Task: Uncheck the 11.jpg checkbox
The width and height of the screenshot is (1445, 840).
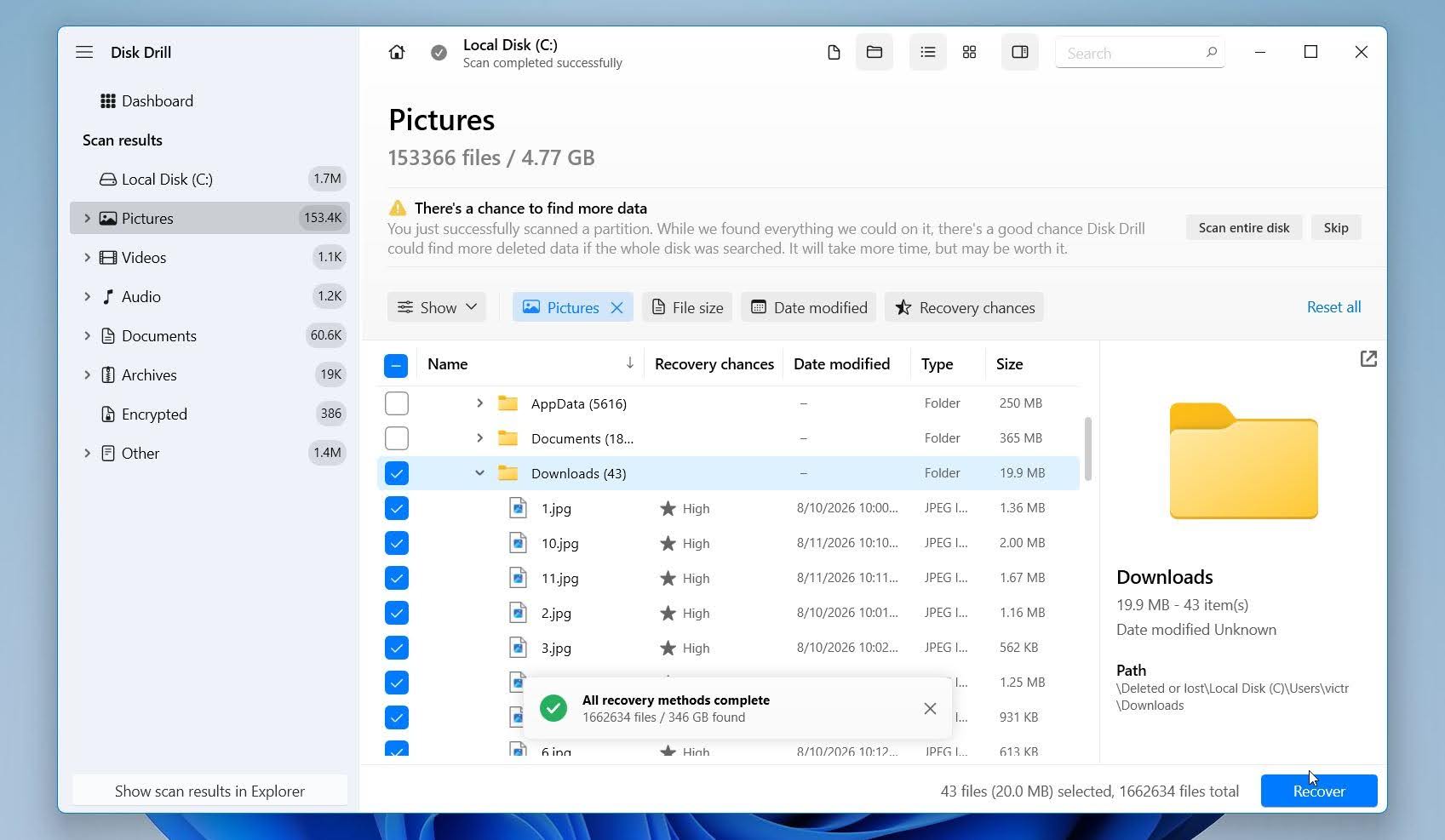Action: tap(397, 578)
